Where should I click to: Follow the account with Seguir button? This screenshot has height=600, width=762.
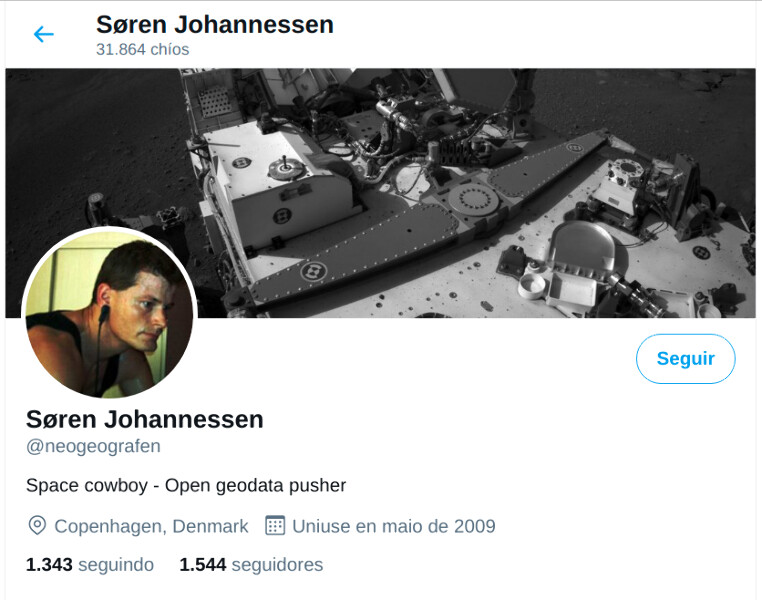685,359
